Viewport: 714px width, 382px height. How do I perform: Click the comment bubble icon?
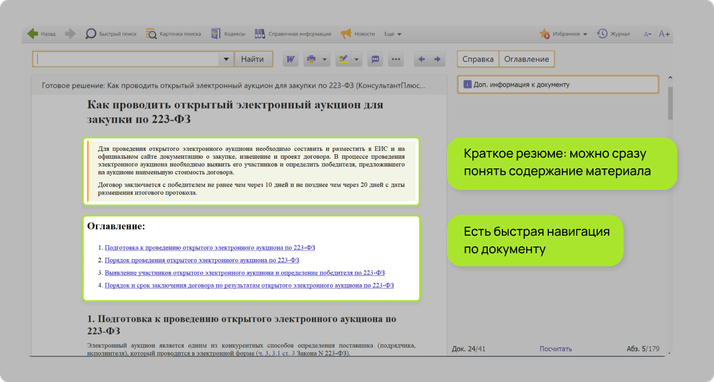(x=375, y=59)
